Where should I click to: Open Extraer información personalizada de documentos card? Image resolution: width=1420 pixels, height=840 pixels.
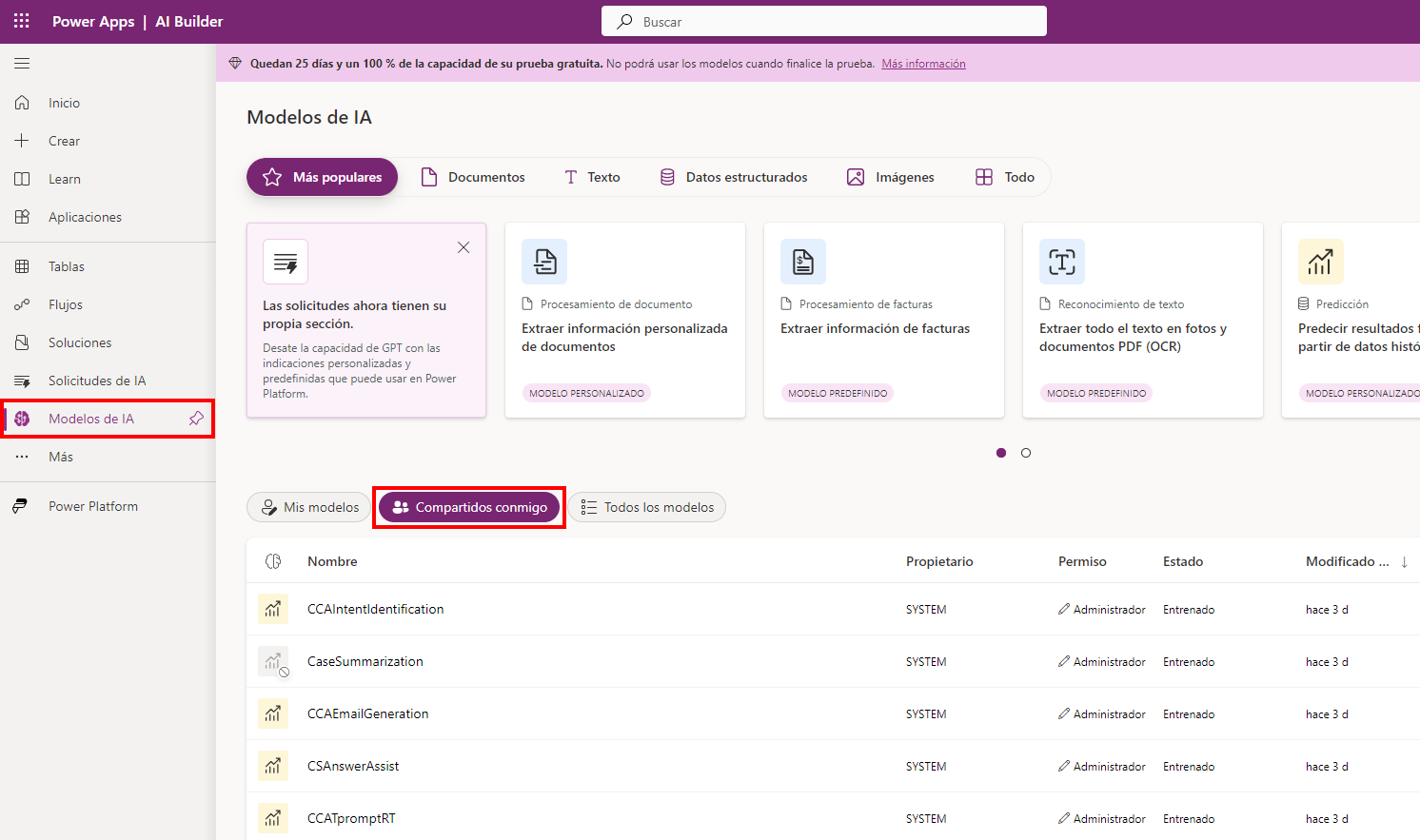(625, 320)
